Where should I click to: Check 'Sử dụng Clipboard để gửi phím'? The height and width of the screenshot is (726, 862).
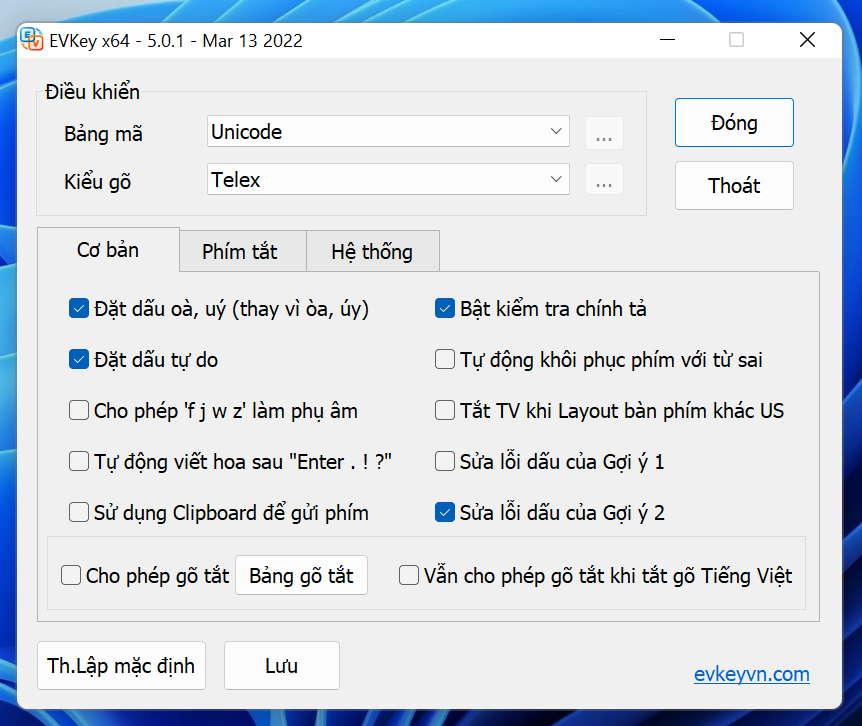coord(78,512)
